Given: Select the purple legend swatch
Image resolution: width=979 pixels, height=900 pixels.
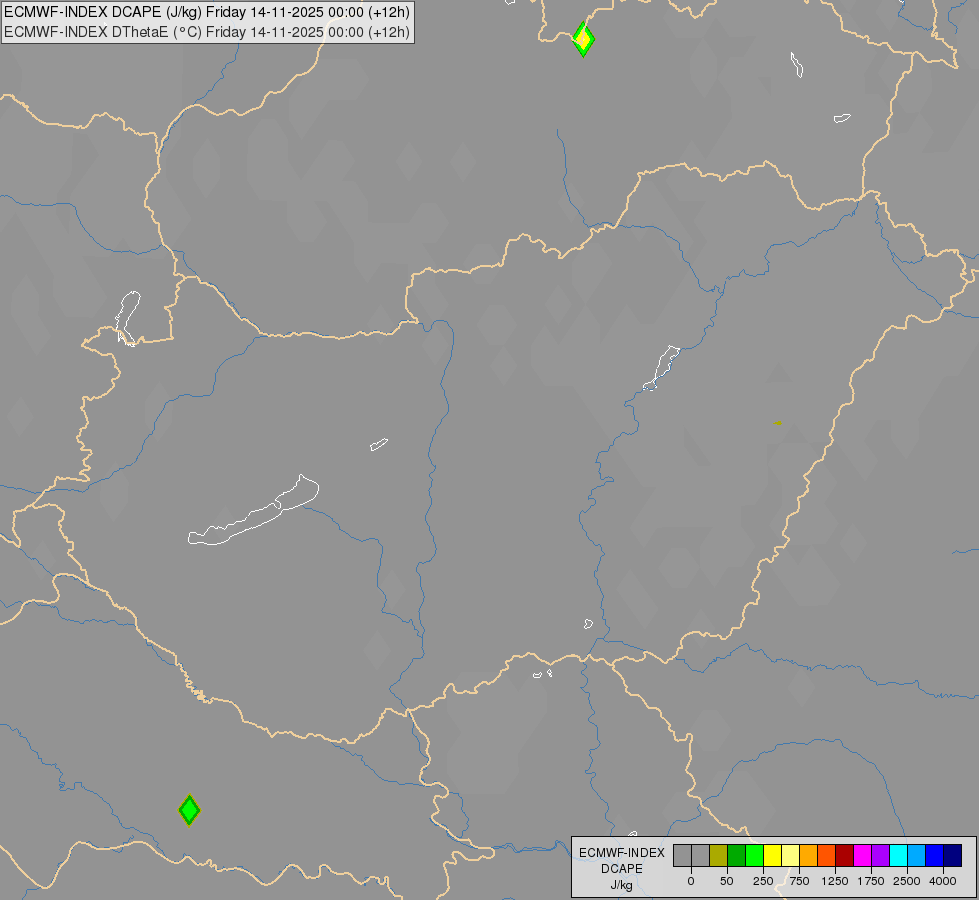Looking at the screenshot, I should [x=880, y=856].
